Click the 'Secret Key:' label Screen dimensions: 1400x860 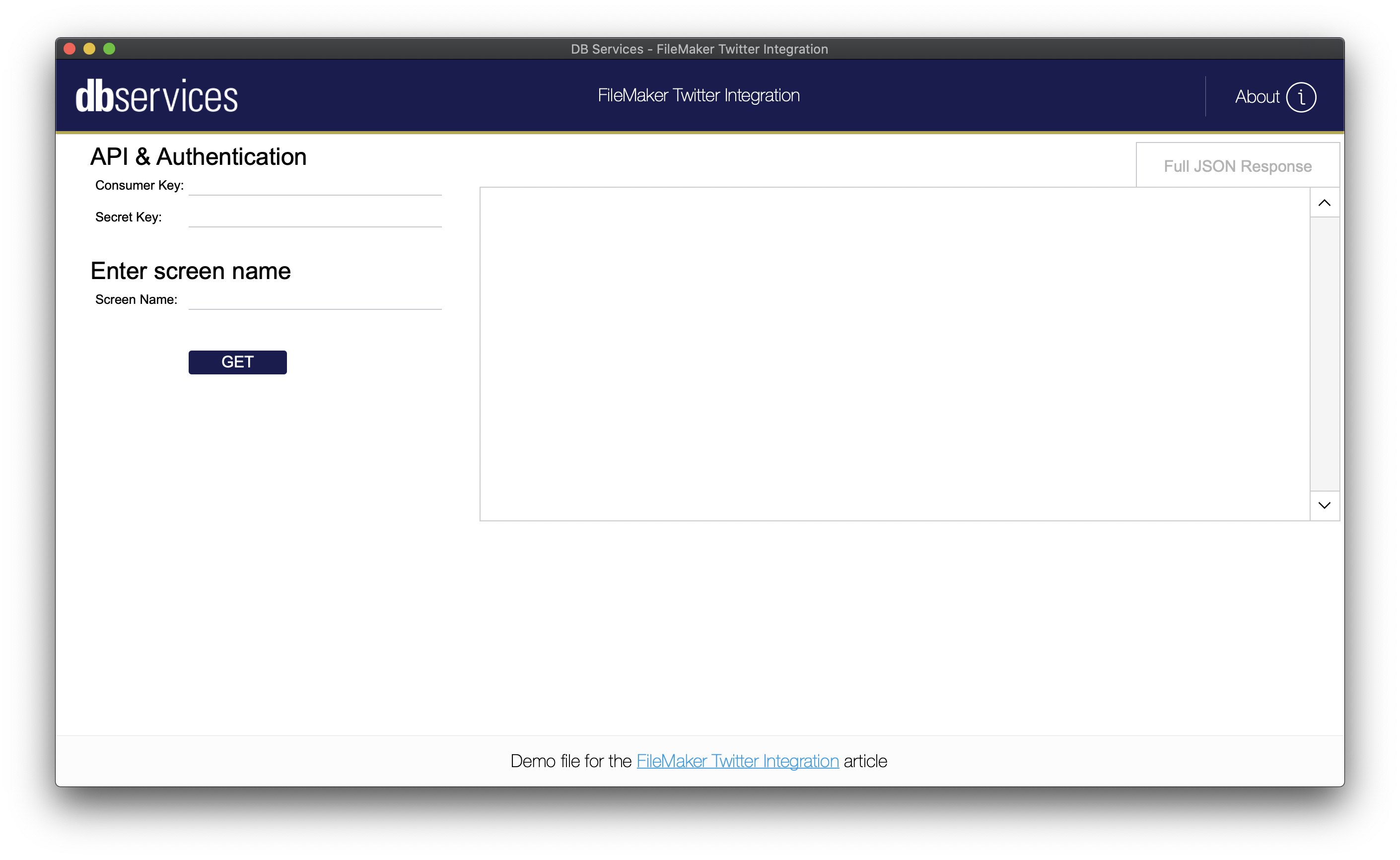click(129, 217)
